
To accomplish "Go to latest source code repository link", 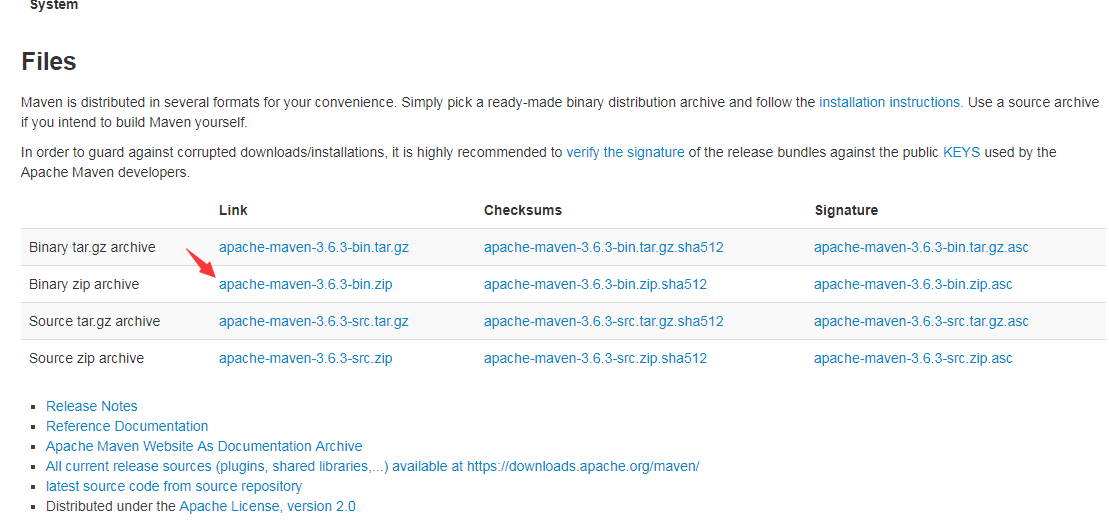I will click(174, 486).
